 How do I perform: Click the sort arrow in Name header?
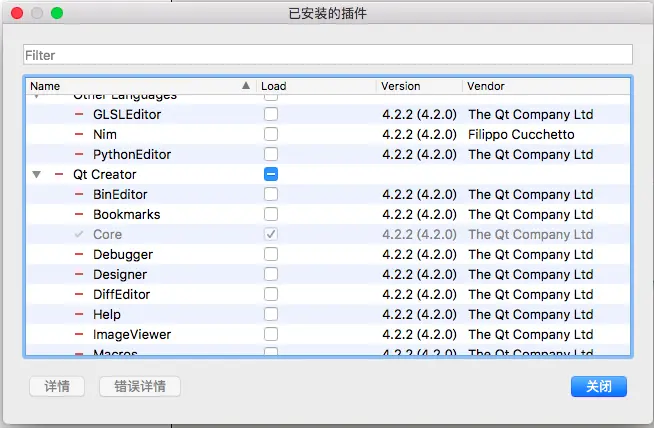point(246,86)
